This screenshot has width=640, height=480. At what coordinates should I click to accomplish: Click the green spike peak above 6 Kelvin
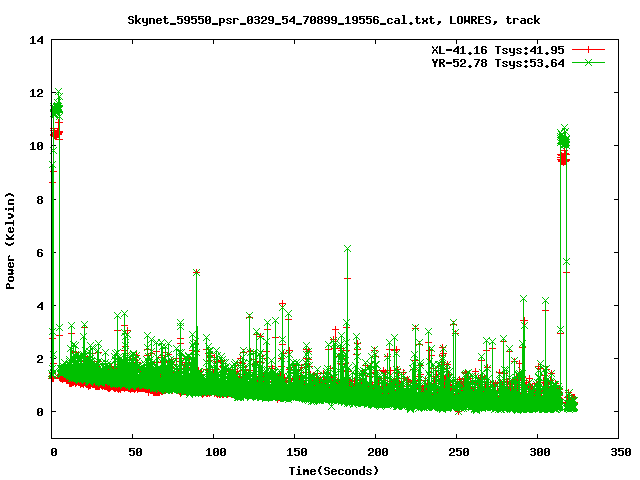click(x=347, y=249)
